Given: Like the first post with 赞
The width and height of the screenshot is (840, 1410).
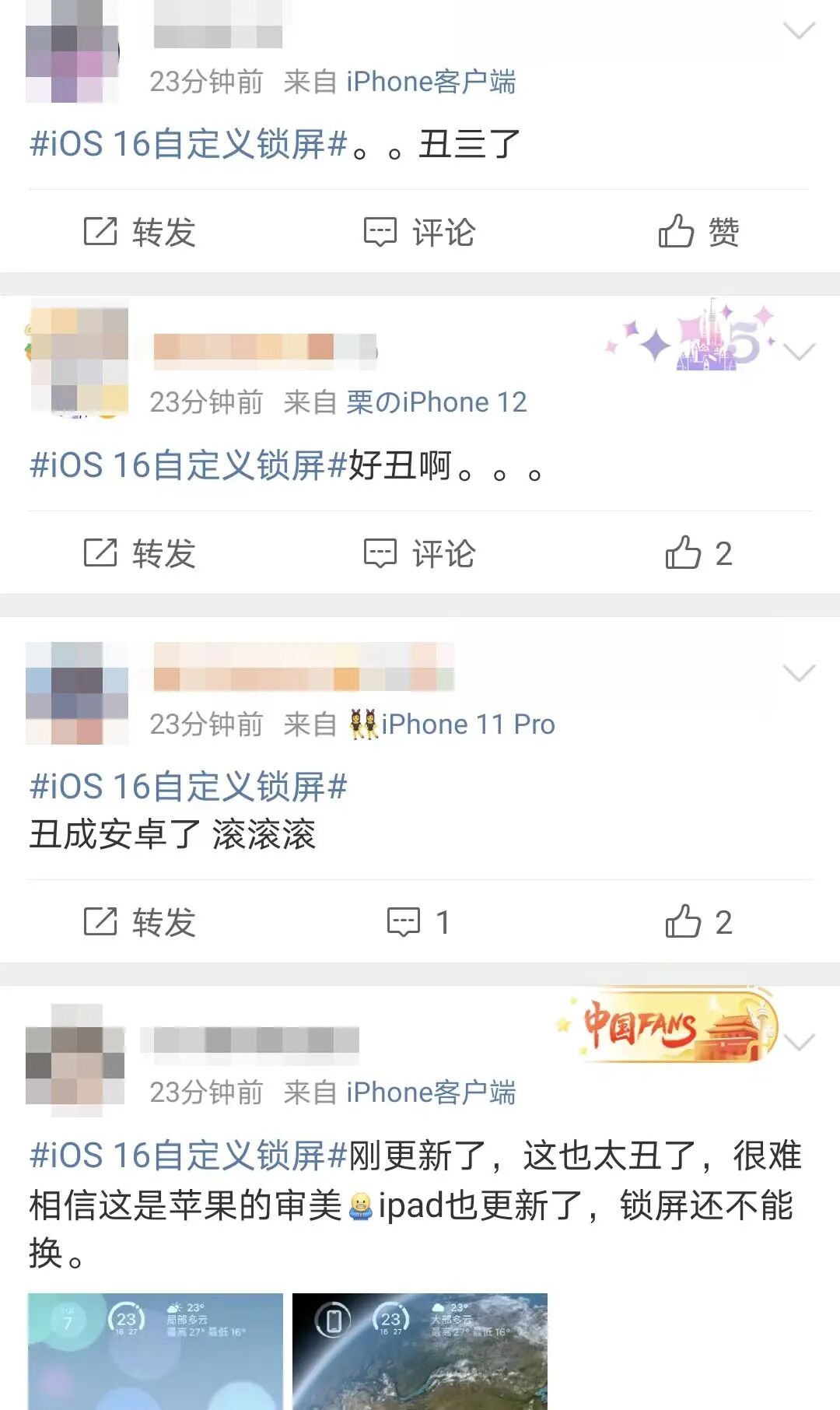Looking at the screenshot, I should (x=698, y=232).
